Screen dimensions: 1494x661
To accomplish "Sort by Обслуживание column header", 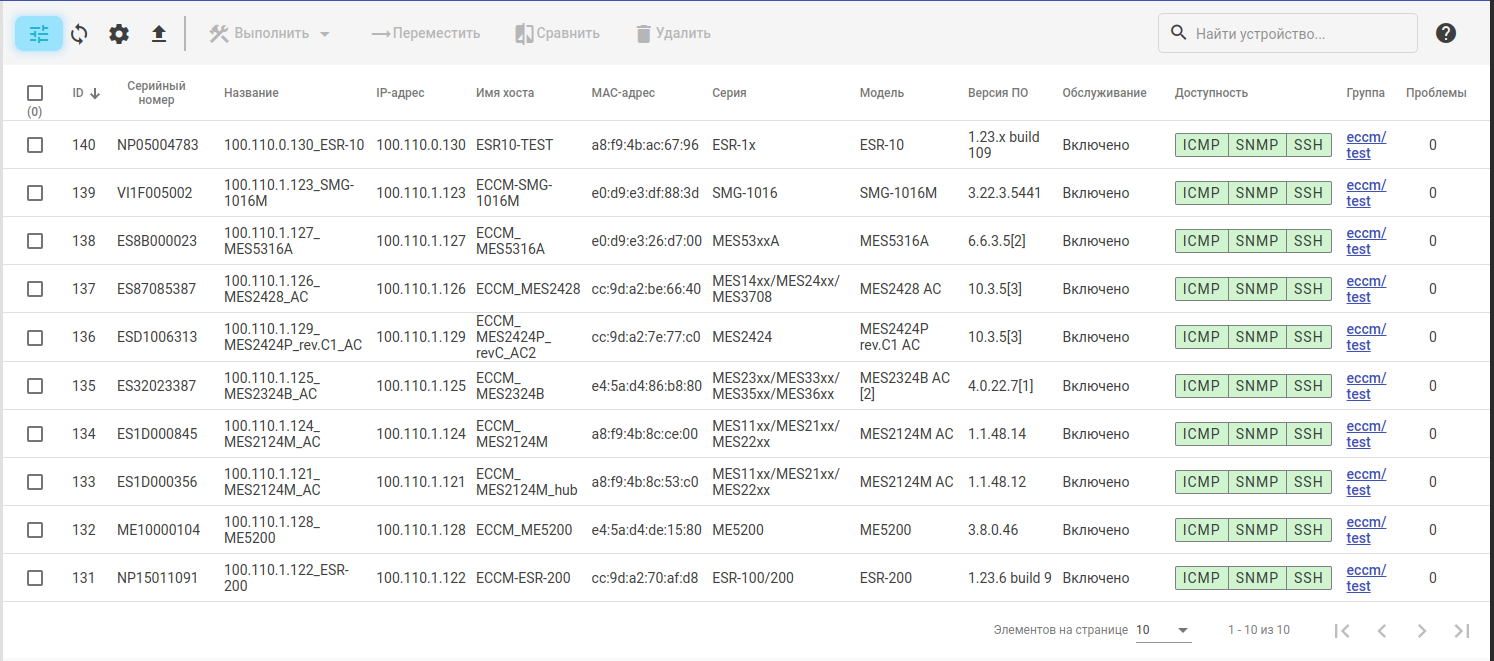I will 1104,93.
